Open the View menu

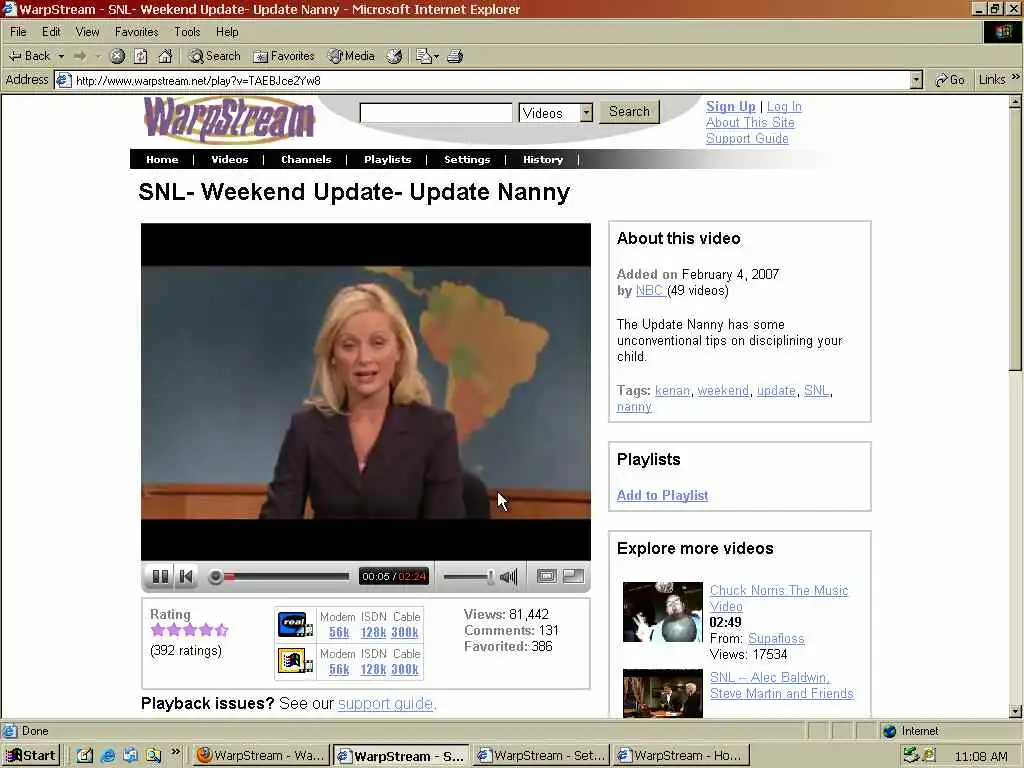coord(87,31)
